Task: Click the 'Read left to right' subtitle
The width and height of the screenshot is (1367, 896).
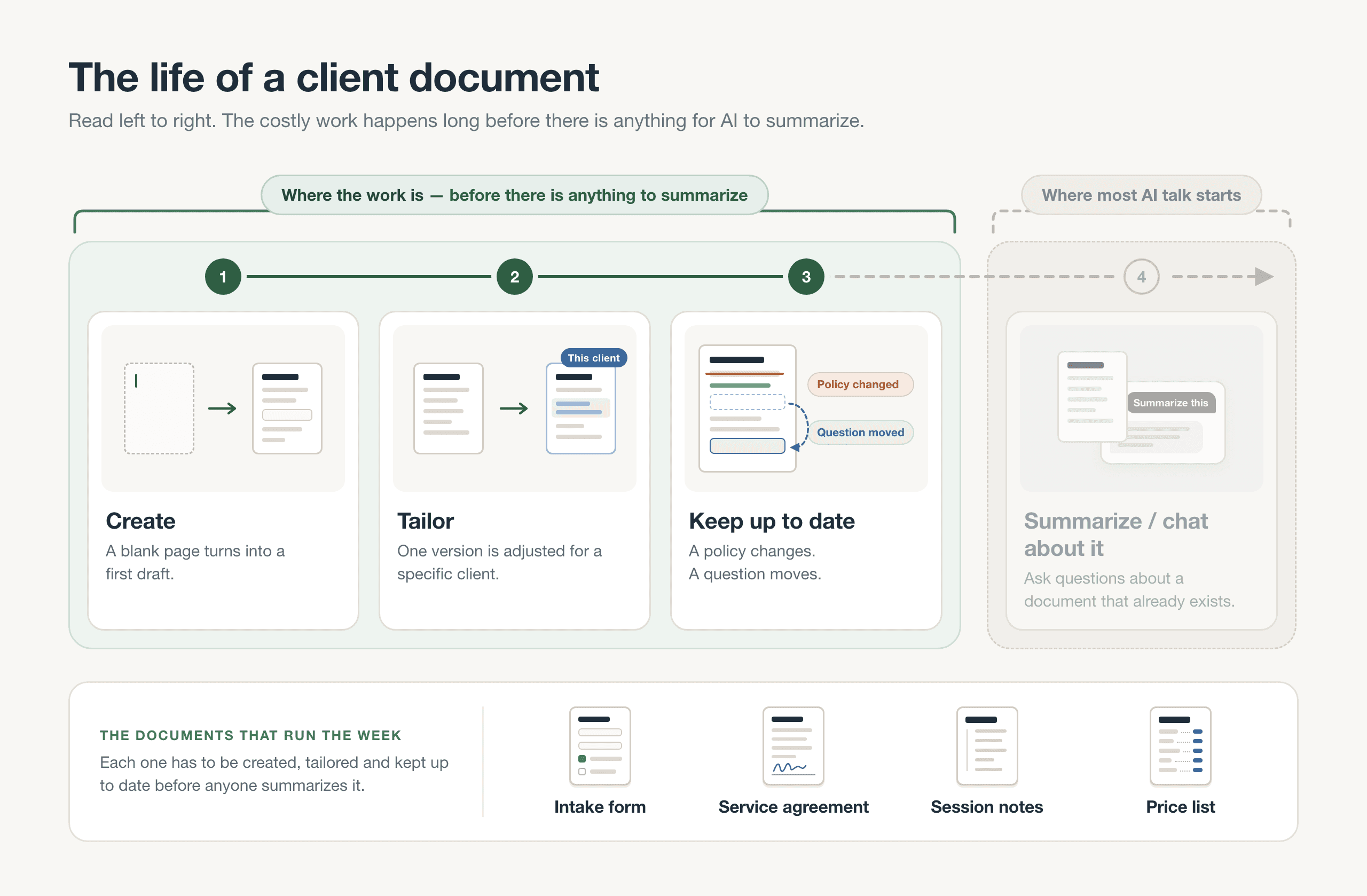Action: click(x=466, y=121)
